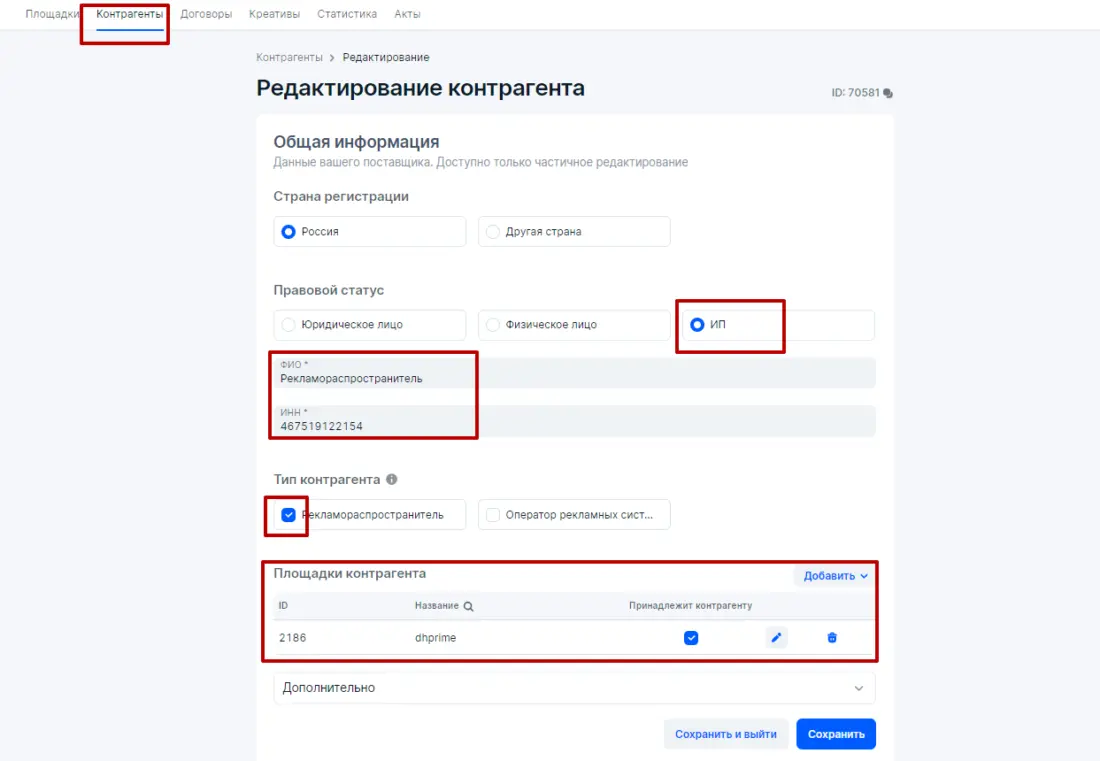Select the Россия radio option

[289, 232]
